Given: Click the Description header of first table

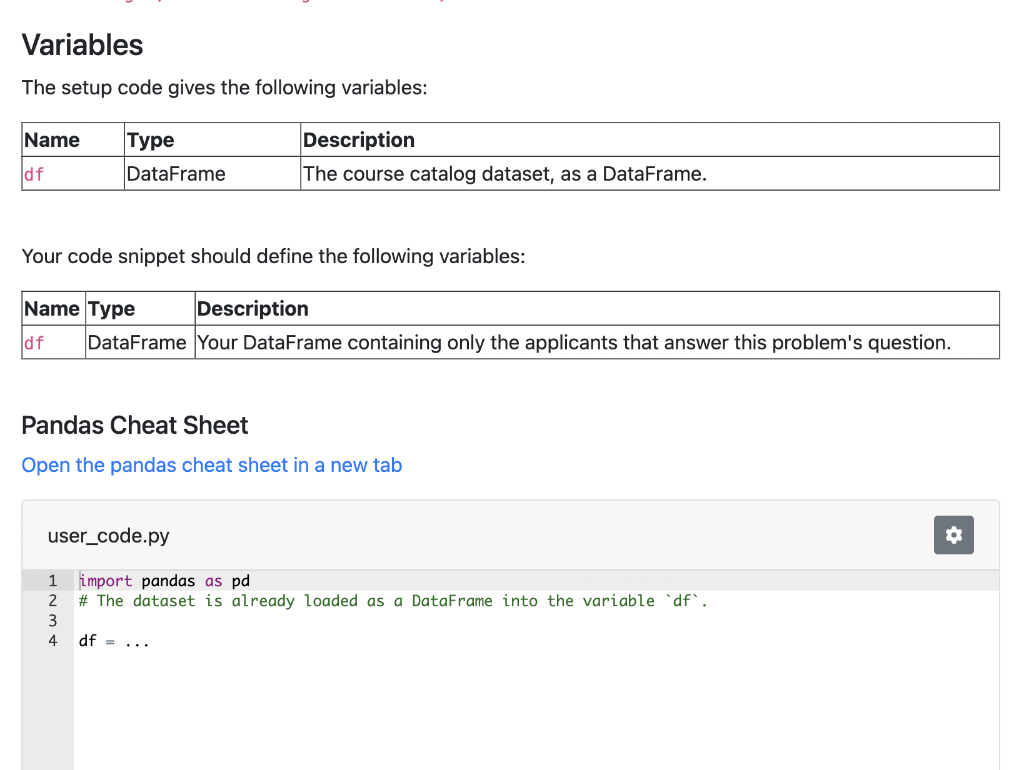Looking at the screenshot, I should tap(359, 140).
